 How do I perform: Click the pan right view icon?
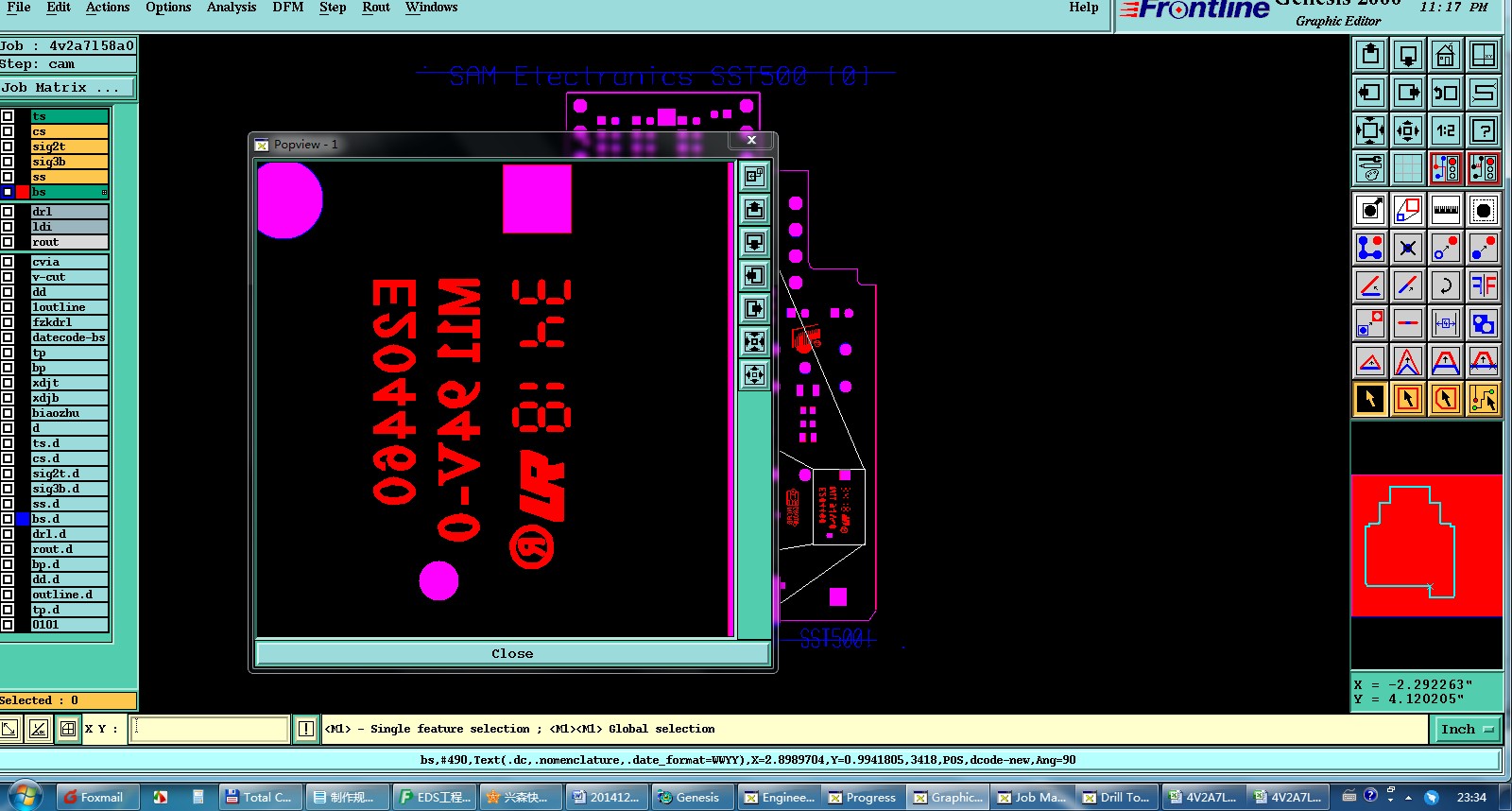1408,93
